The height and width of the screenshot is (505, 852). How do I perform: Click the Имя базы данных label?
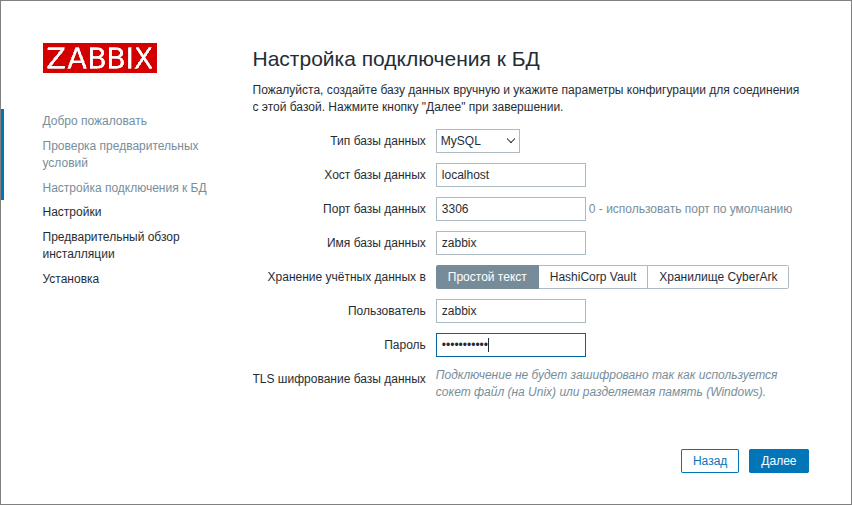coord(376,243)
